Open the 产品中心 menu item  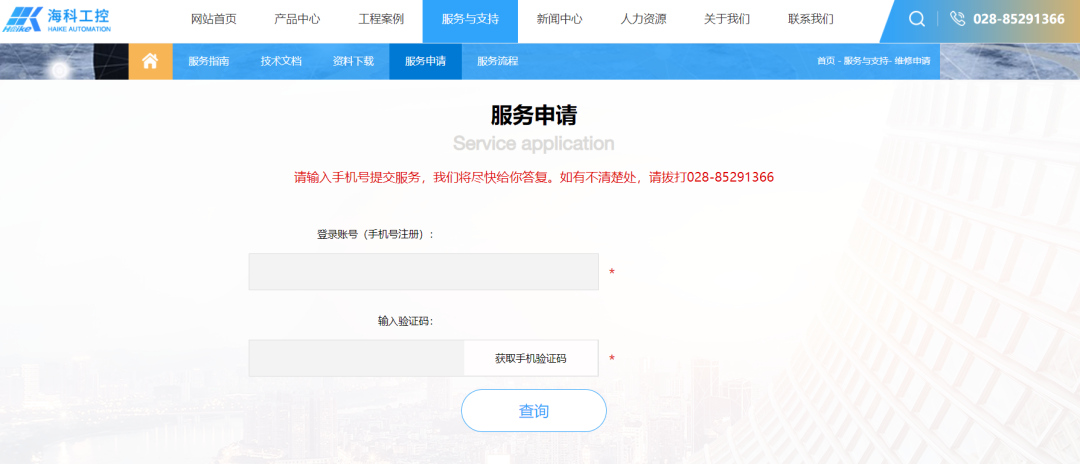click(297, 19)
